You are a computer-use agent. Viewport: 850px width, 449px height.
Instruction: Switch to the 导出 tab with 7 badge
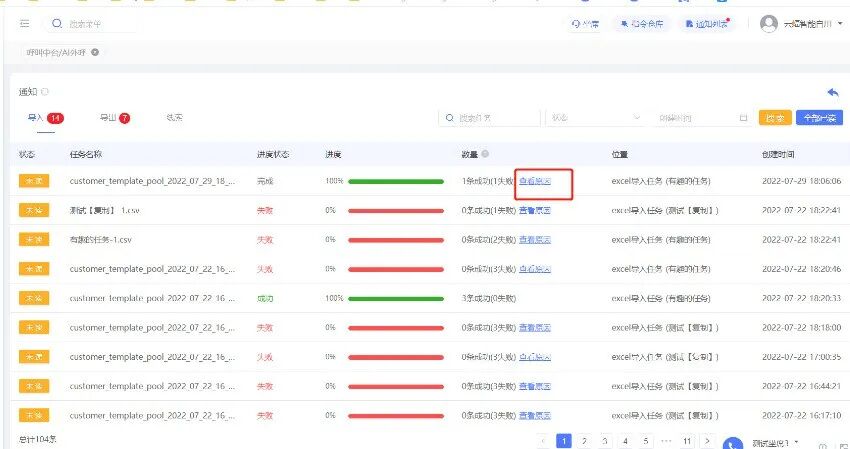click(114, 118)
